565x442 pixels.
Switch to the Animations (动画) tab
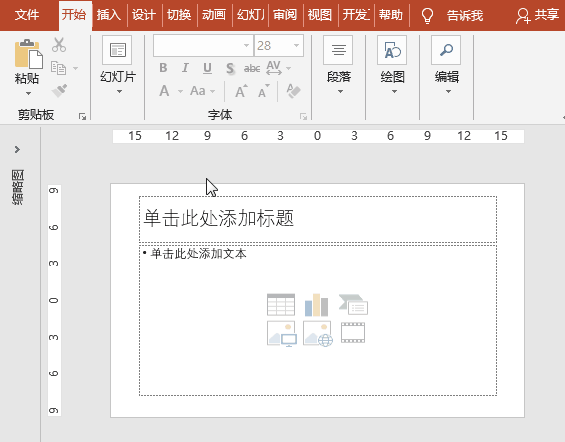click(x=214, y=15)
